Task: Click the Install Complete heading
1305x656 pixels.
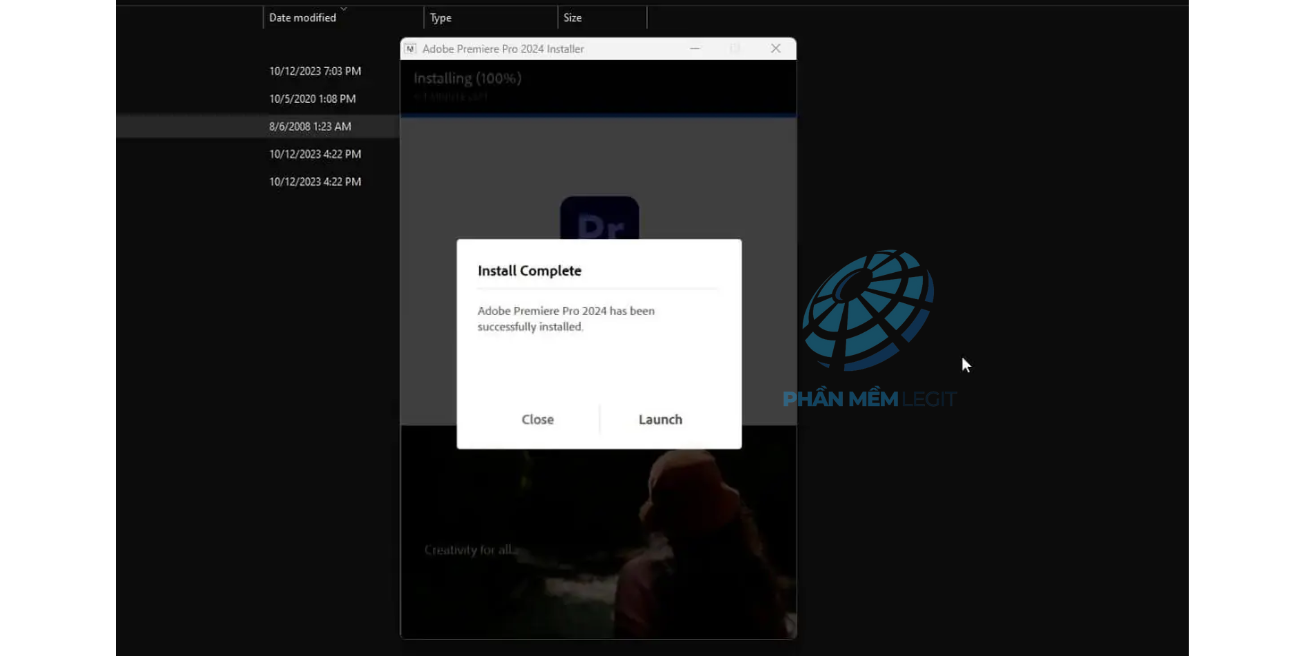Action: (529, 271)
